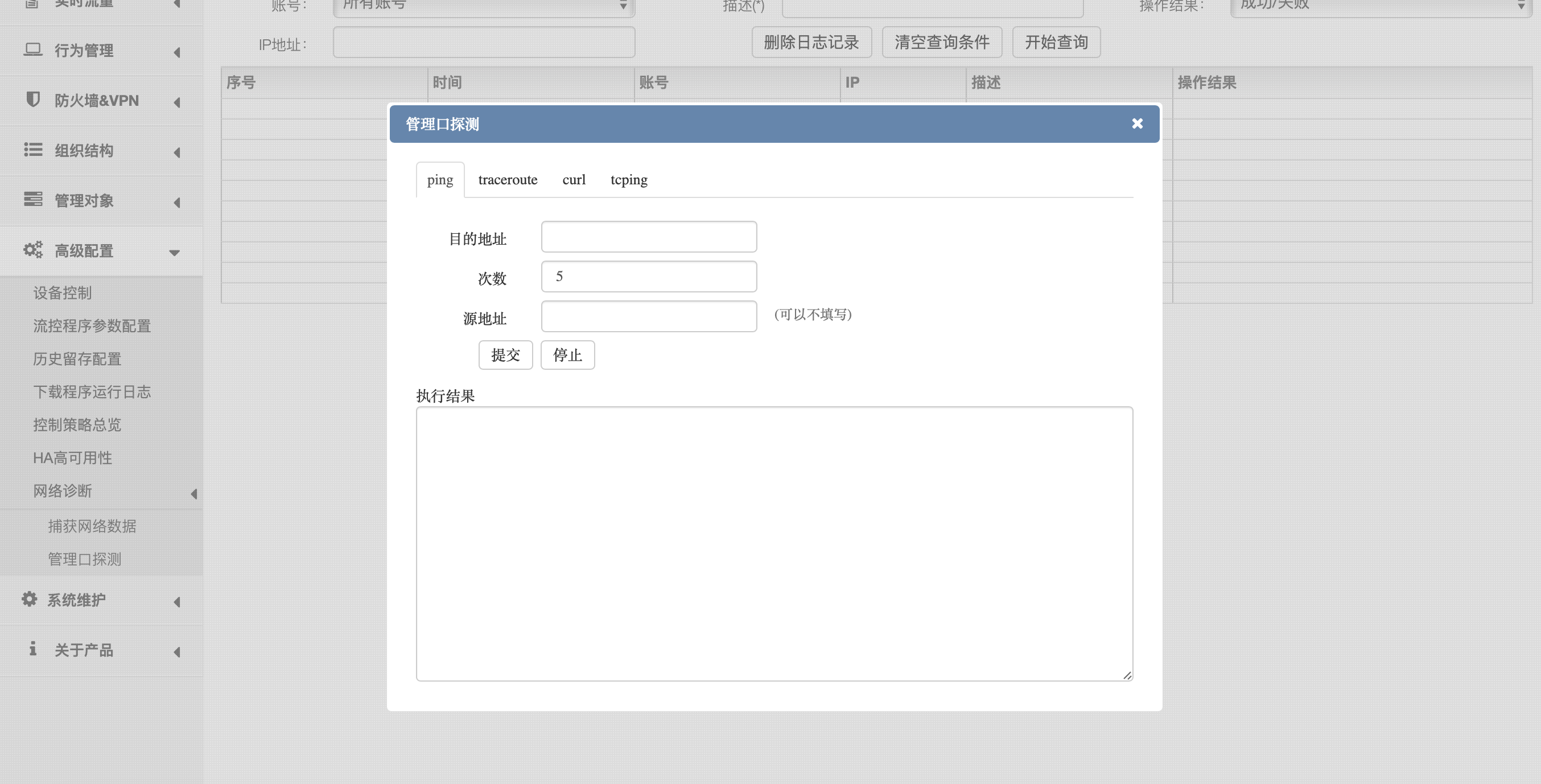The height and width of the screenshot is (784, 1541).
Task: Click the 目的地址 input field
Action: click(649, 237)
